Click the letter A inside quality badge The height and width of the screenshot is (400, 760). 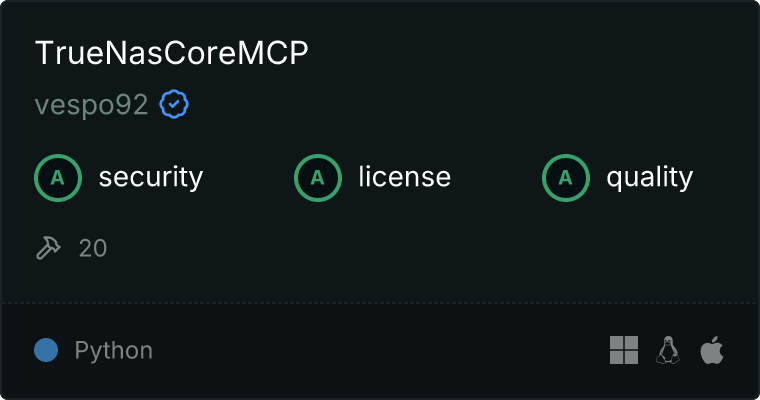[565, 178]
